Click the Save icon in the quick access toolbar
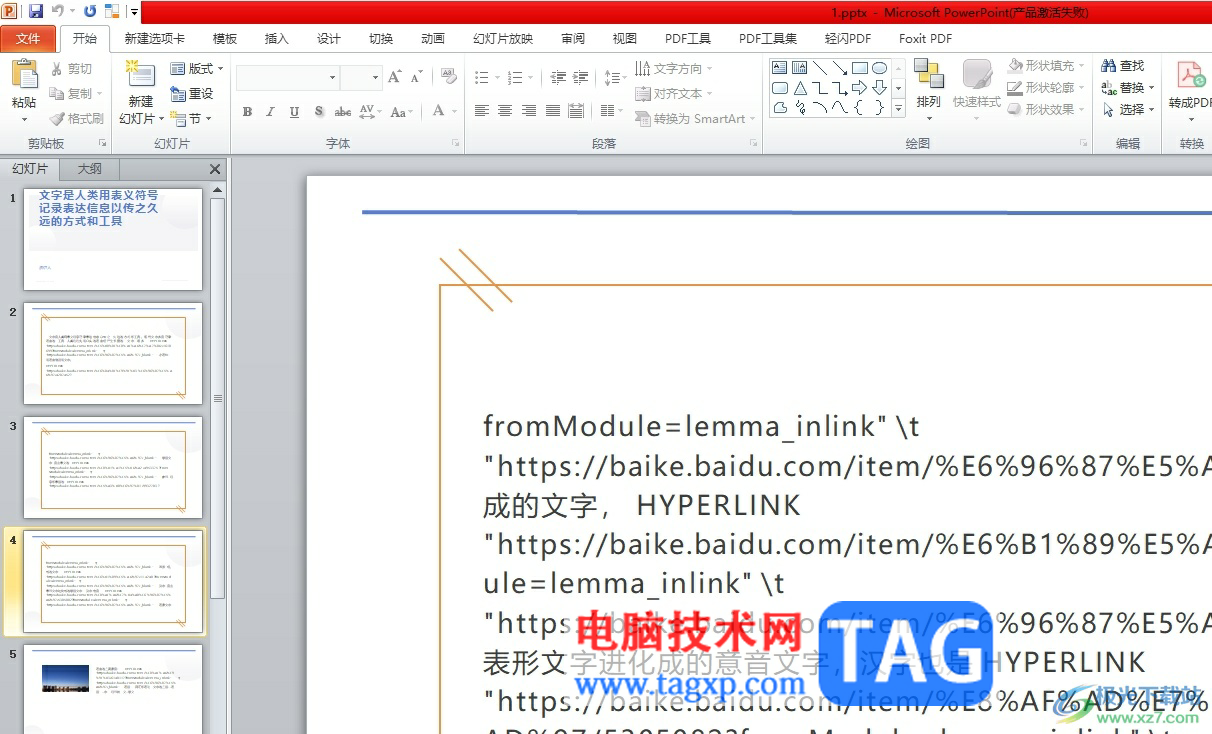This screenshot has height=734, width=1212. click(36, 11)
